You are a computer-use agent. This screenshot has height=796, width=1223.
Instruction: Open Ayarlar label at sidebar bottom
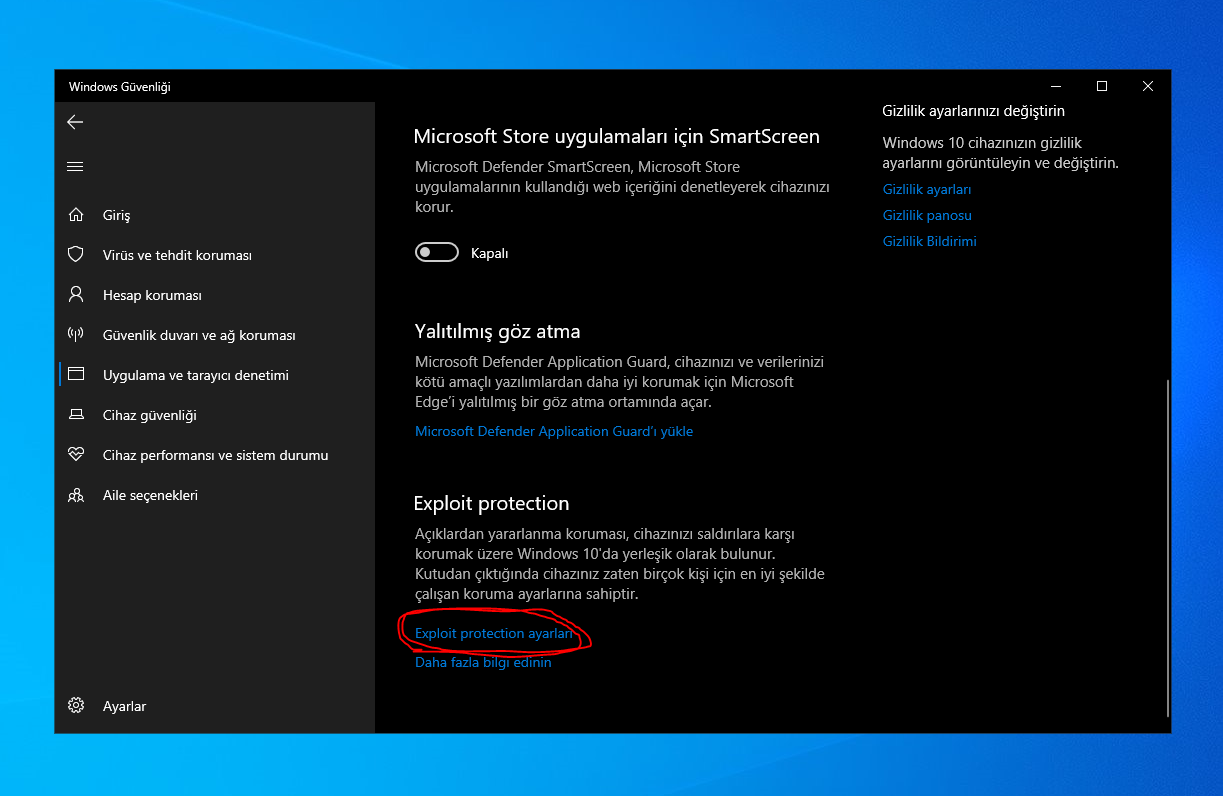tap(124, 706)
